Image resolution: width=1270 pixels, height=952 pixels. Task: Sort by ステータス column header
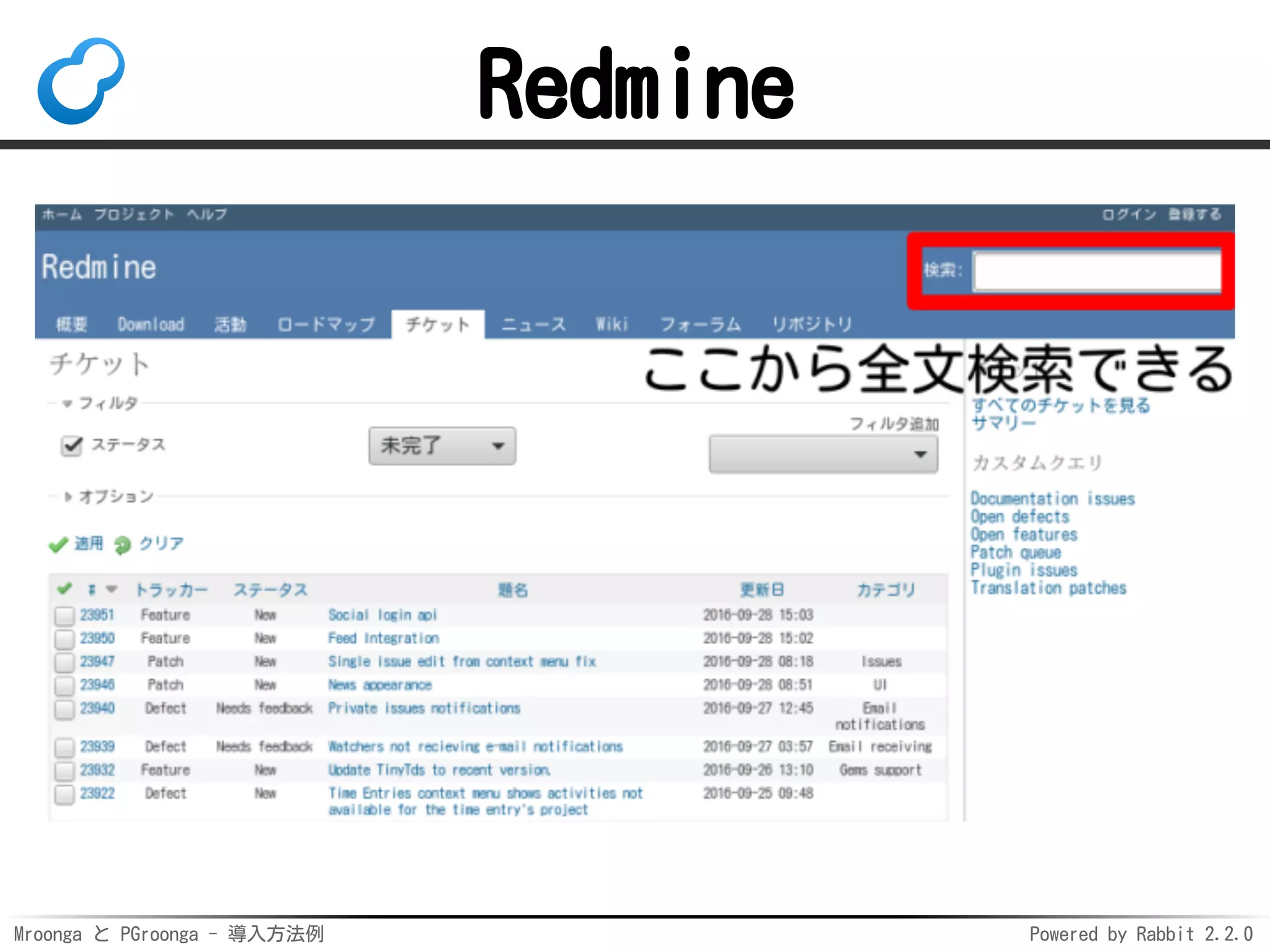pos(270,589)
